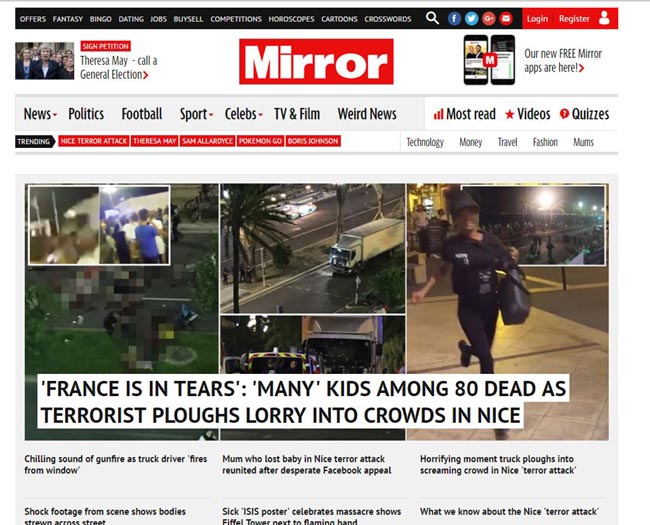Select Technology in secondary navigation
Viewport: 650px width, 525px height.
click(x=425, y=142)
